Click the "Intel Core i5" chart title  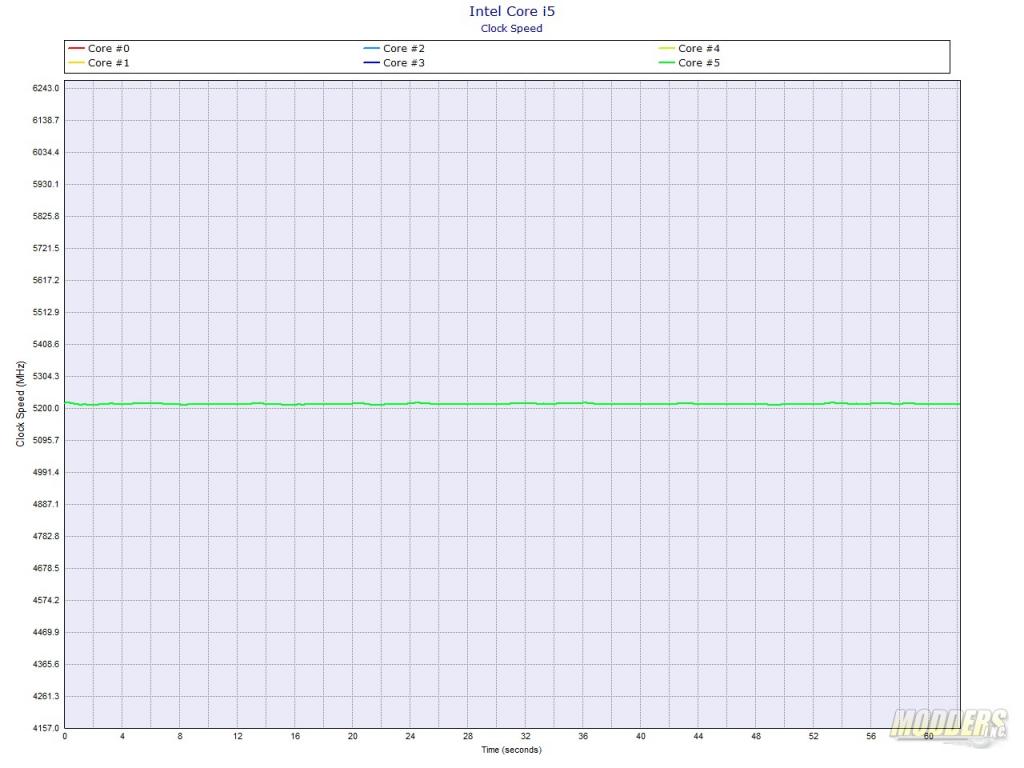[512, 11]
